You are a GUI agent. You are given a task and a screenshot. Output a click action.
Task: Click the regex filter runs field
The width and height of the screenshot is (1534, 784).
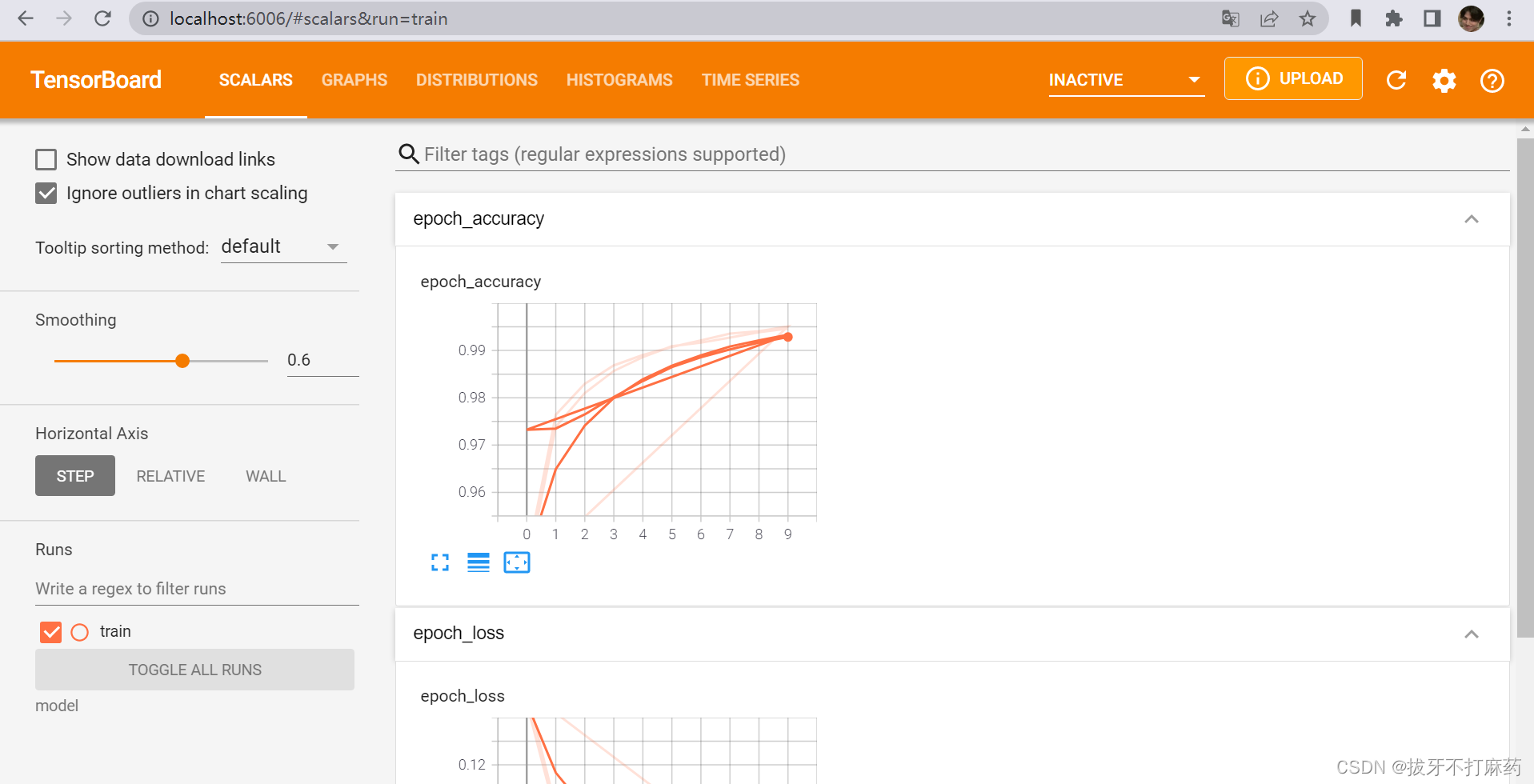(197, 589)
